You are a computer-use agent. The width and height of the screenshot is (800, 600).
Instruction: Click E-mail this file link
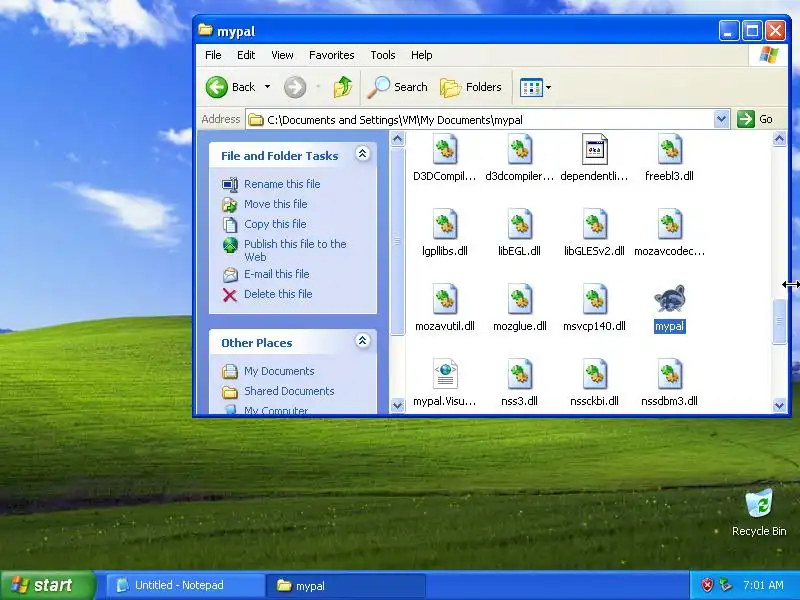click(x=277, y=274)
